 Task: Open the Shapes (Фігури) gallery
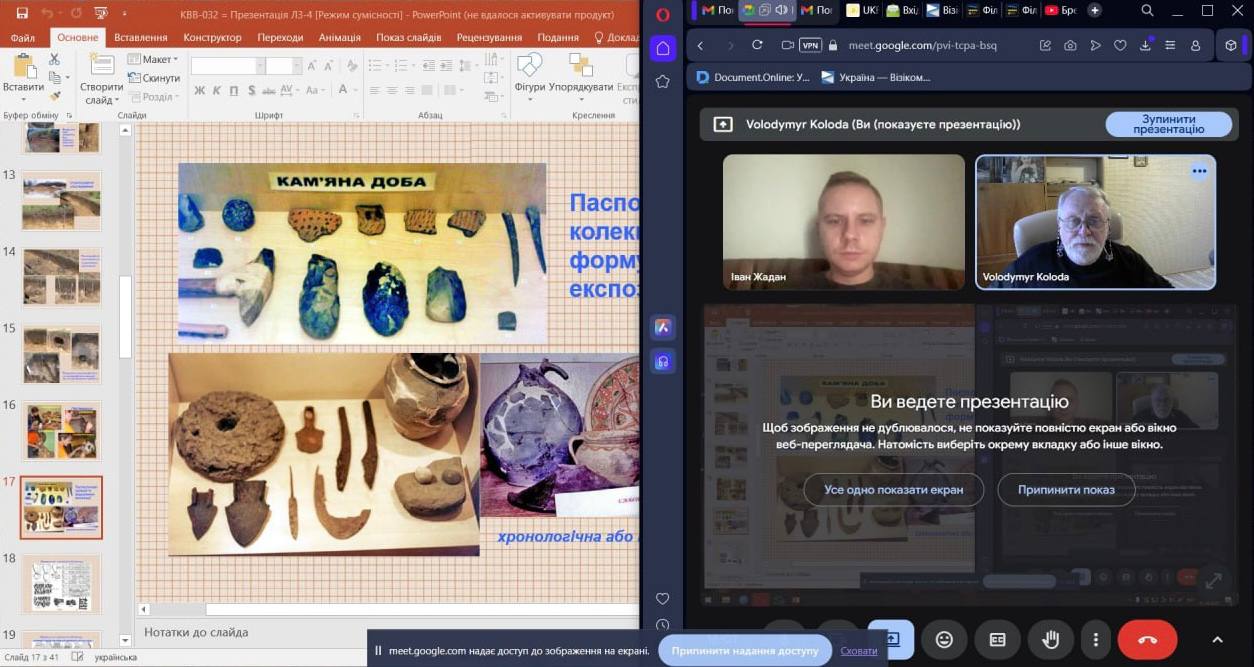529,74
